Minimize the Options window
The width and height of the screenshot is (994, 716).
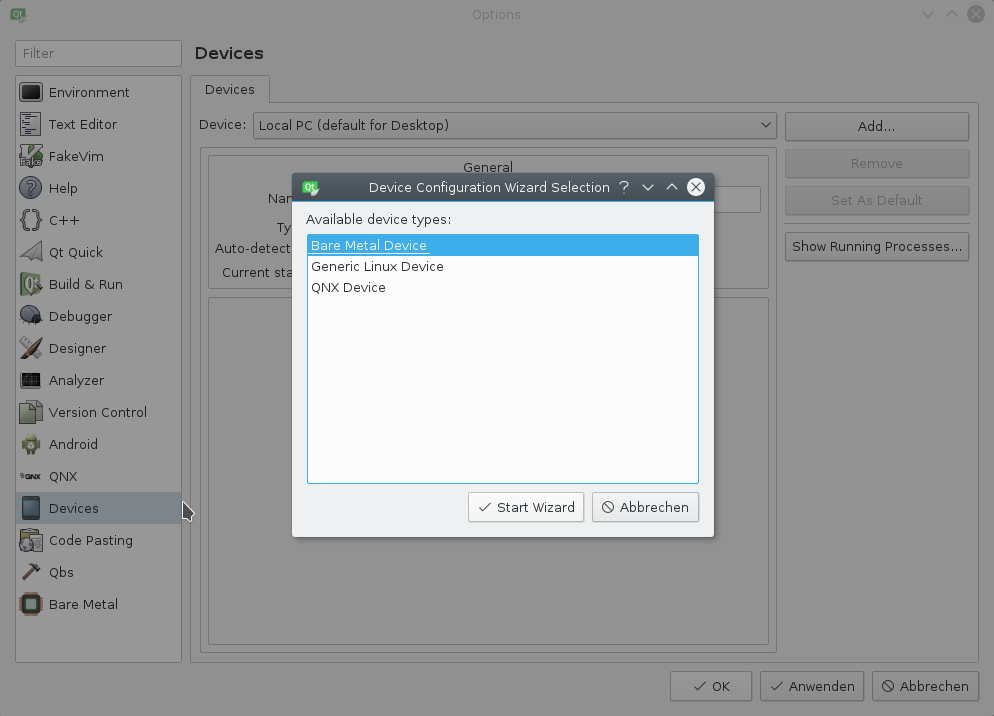[x=927, y=14]
